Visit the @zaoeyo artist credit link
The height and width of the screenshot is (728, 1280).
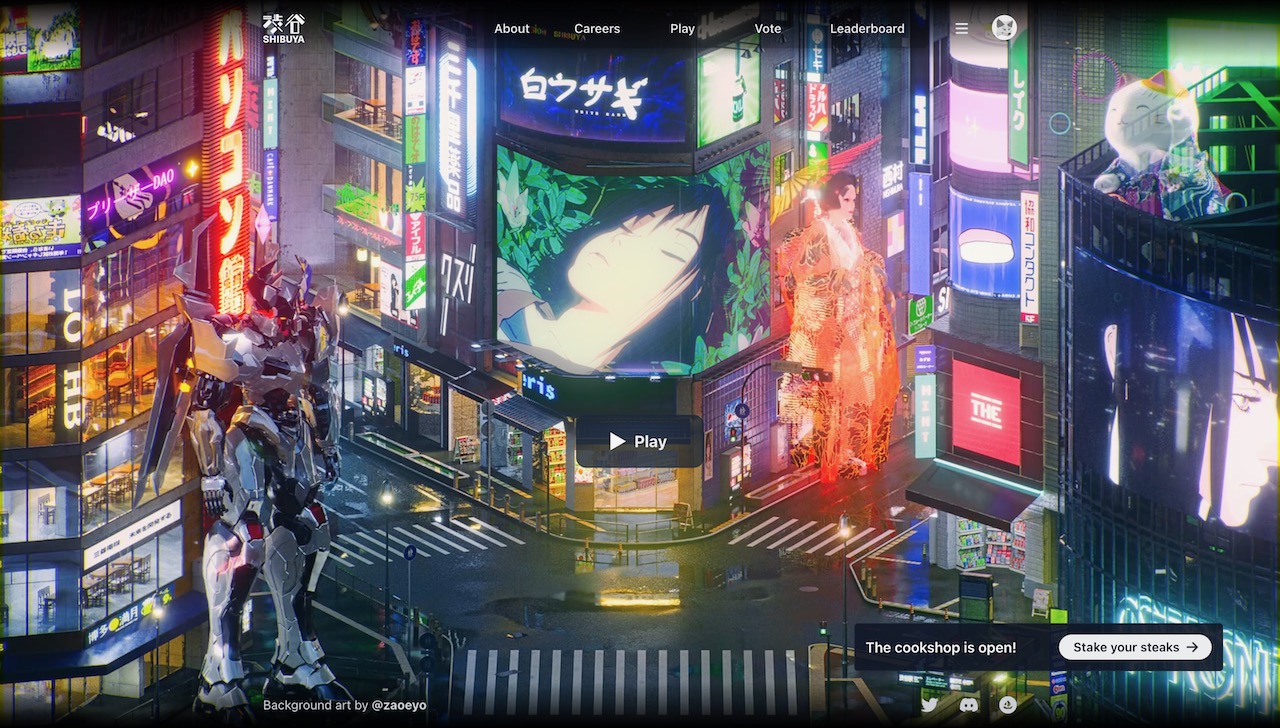(399, 705)
